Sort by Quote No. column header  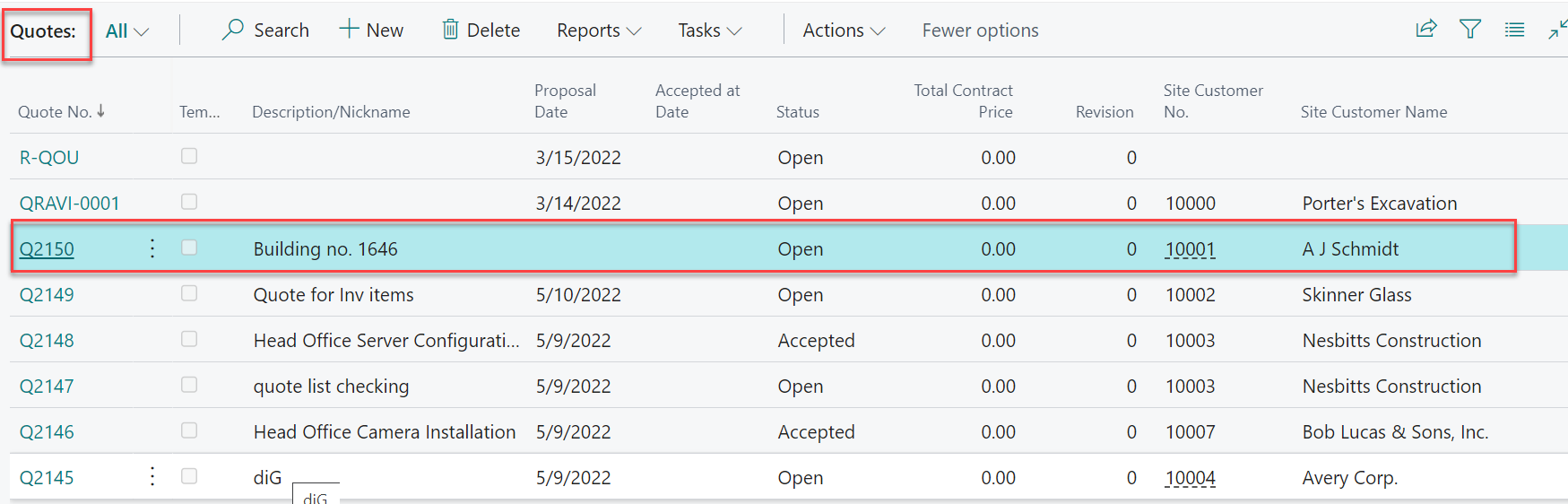[56, 112]
